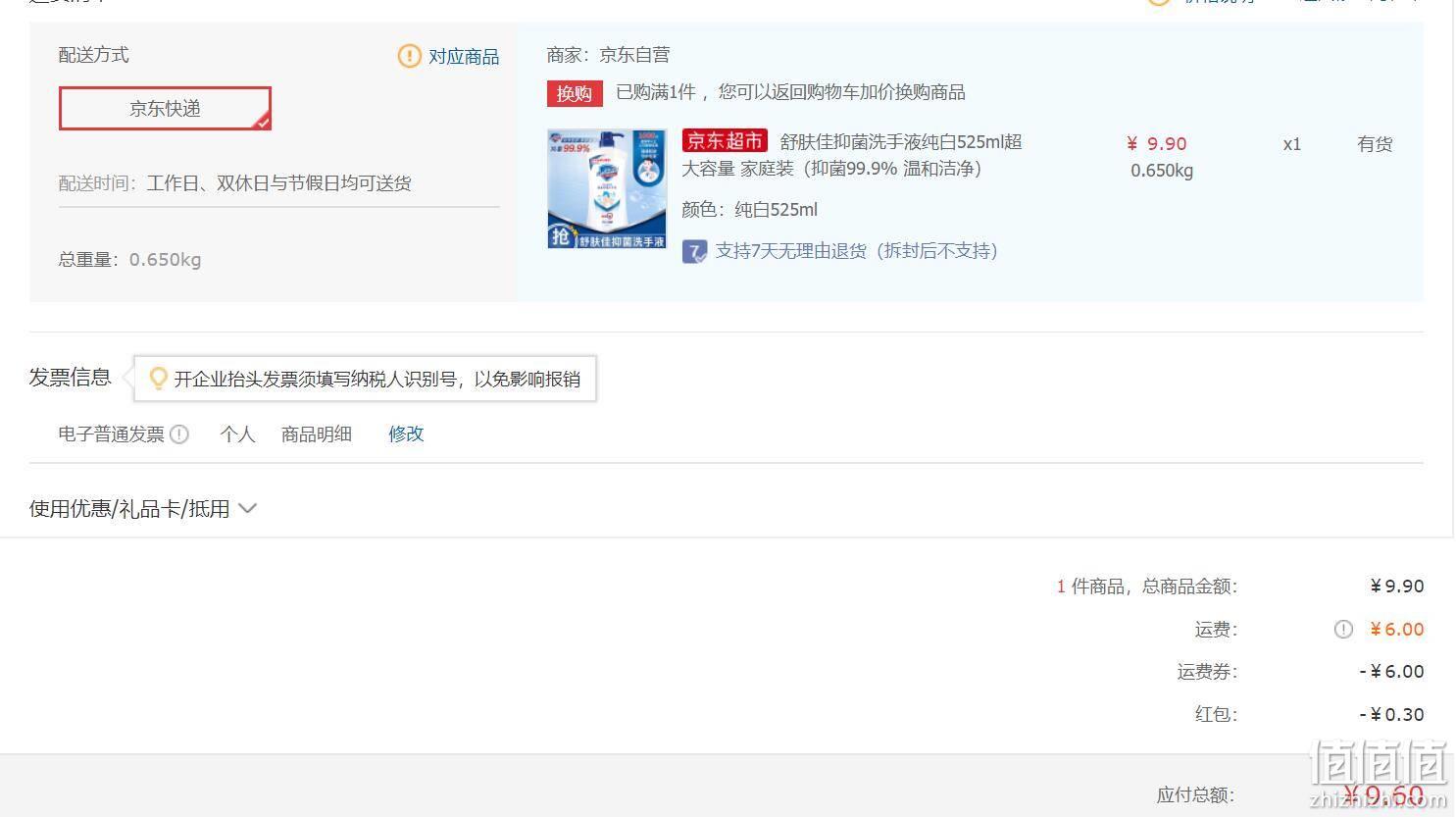Image resolution: width=1456 pixels, height=817 pixels.
Task: Select 总重量: 0.650kg text
Action: [x=129, y=260]
